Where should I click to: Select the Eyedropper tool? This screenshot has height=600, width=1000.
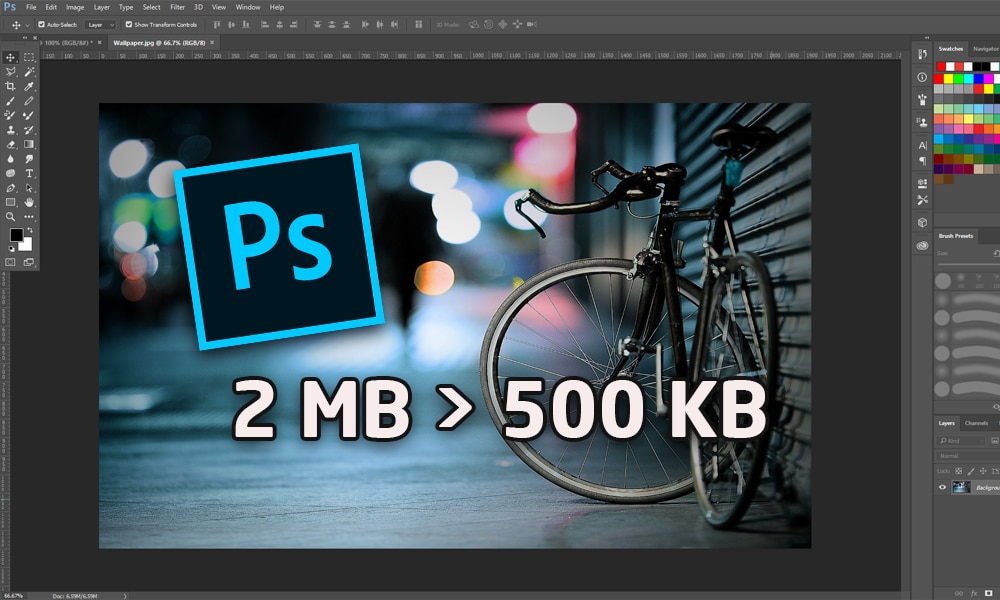pyautogui.click(x=29, y=86)
